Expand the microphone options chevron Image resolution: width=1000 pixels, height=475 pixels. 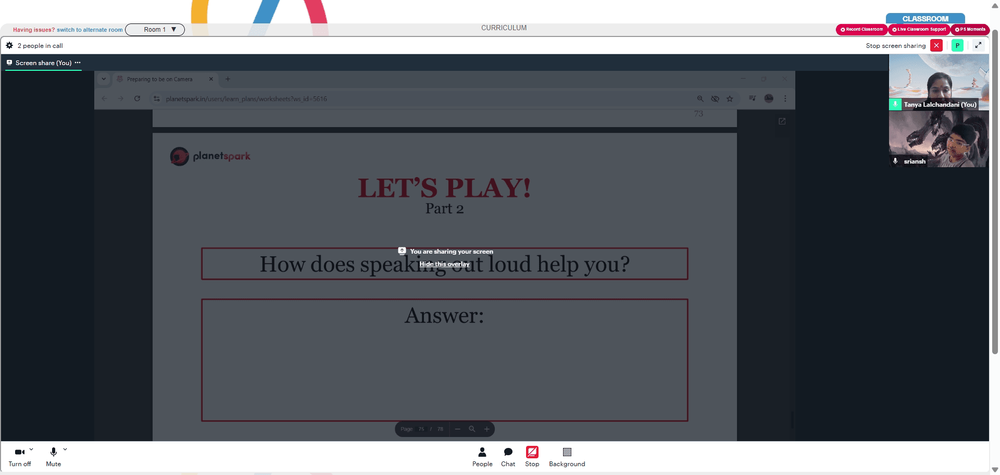point(65,449)
